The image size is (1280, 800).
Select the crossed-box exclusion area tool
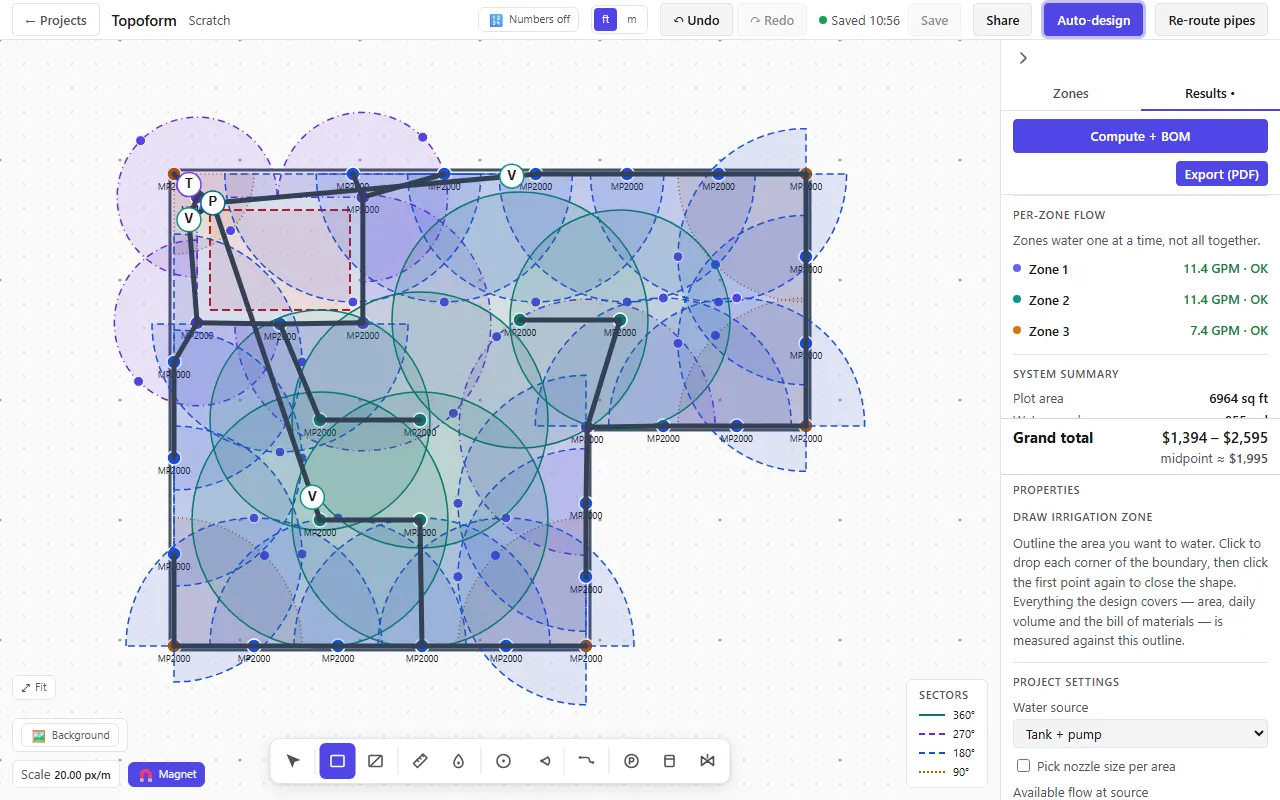[x=376, y=761]
